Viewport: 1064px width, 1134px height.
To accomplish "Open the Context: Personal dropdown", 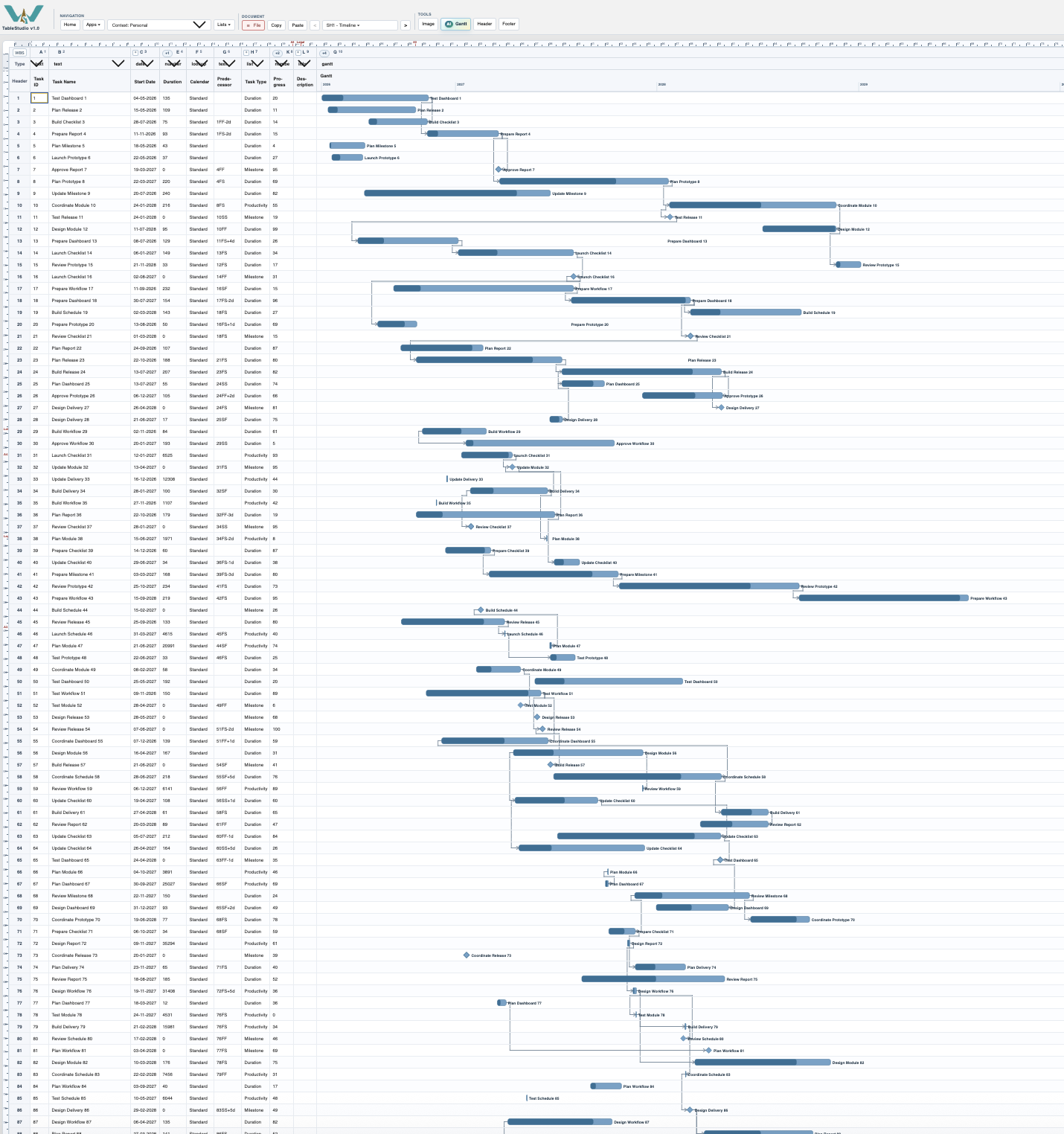I will (158, 25).
